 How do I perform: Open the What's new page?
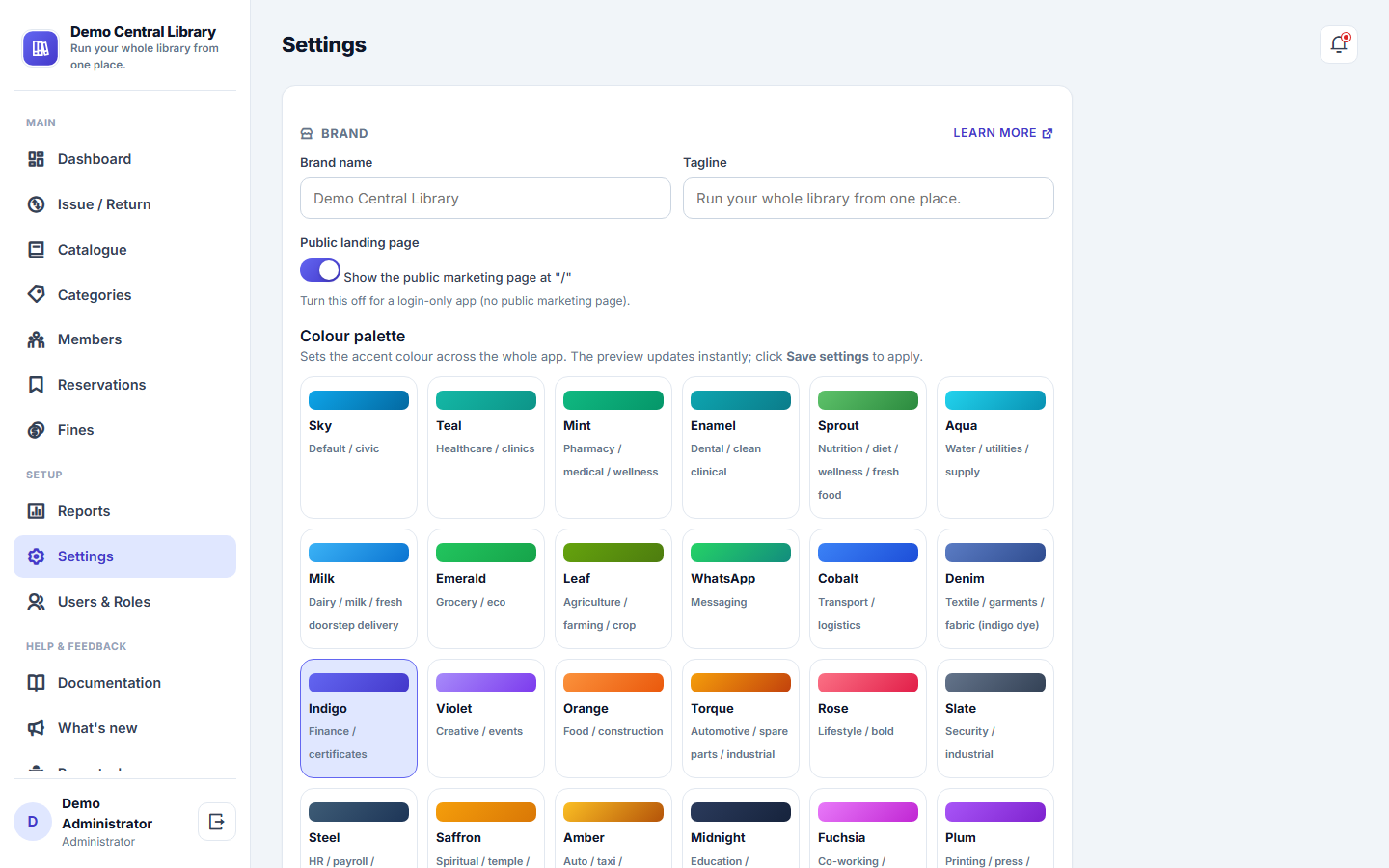tap(124, 728)
